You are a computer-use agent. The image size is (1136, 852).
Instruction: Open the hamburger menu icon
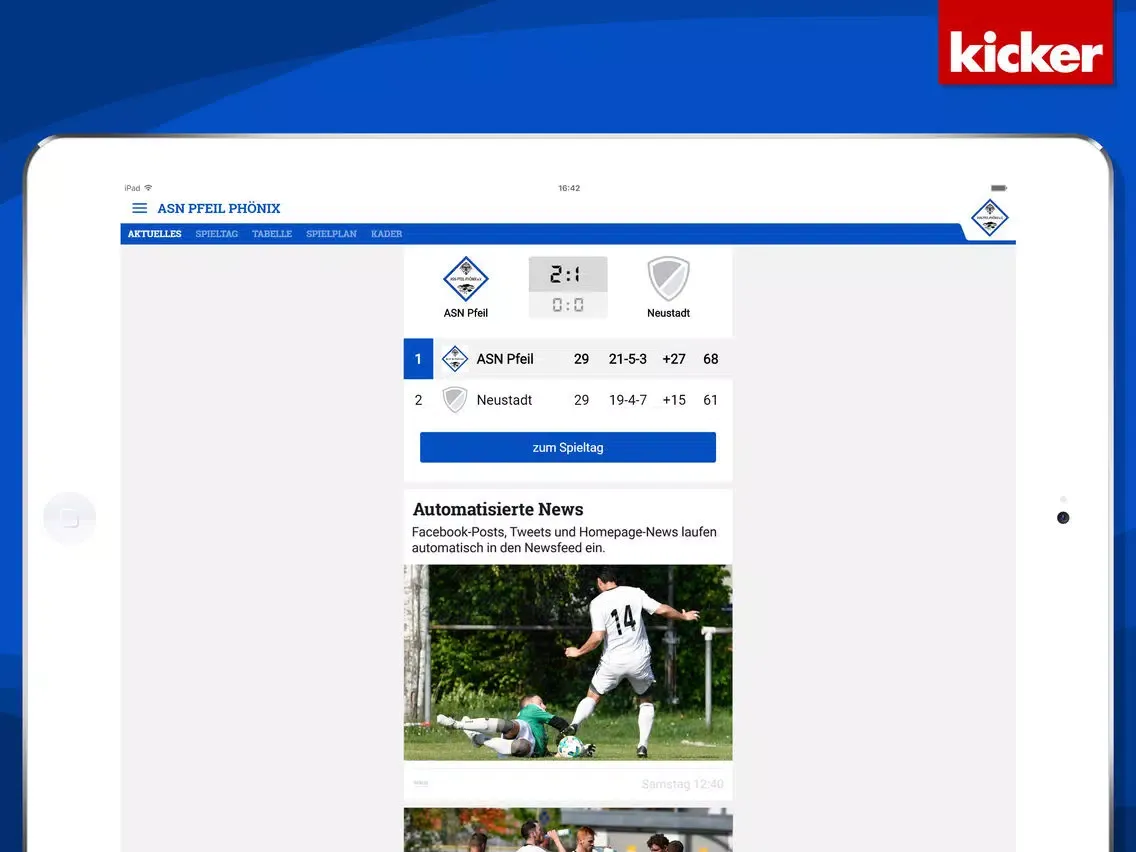point(140,209)
